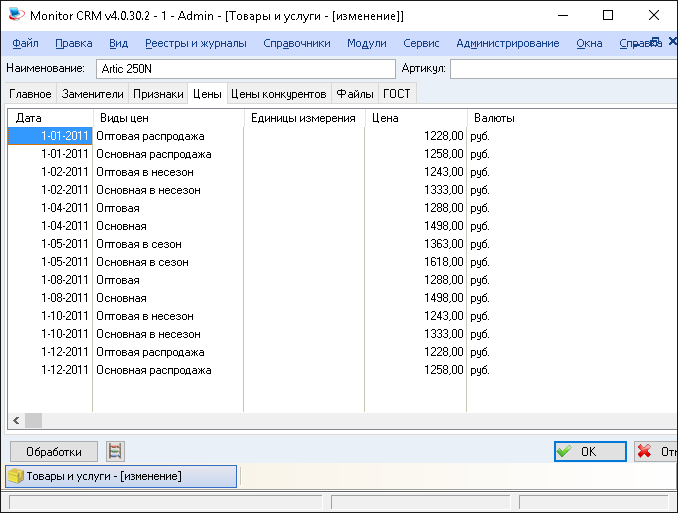This screenshot has height=513, width=678.
Task: Switch to the ГОСТ tab
Action: click(x=396, y=94)
